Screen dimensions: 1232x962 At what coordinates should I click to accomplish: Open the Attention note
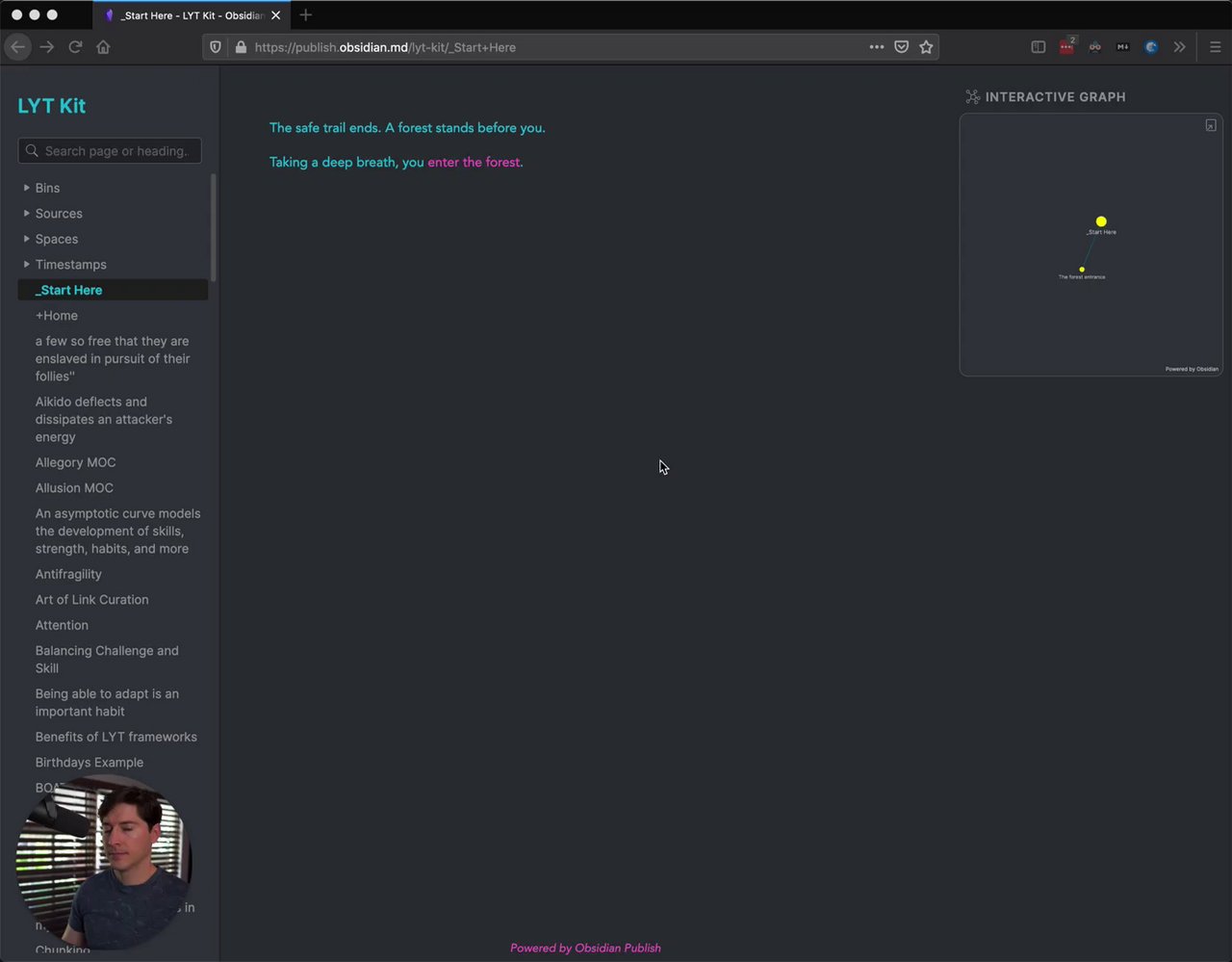pyautogui.click(x=62, y=625)
